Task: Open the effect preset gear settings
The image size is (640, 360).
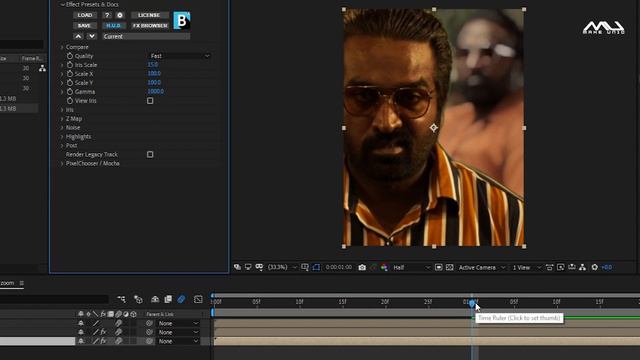Action: 120,15
